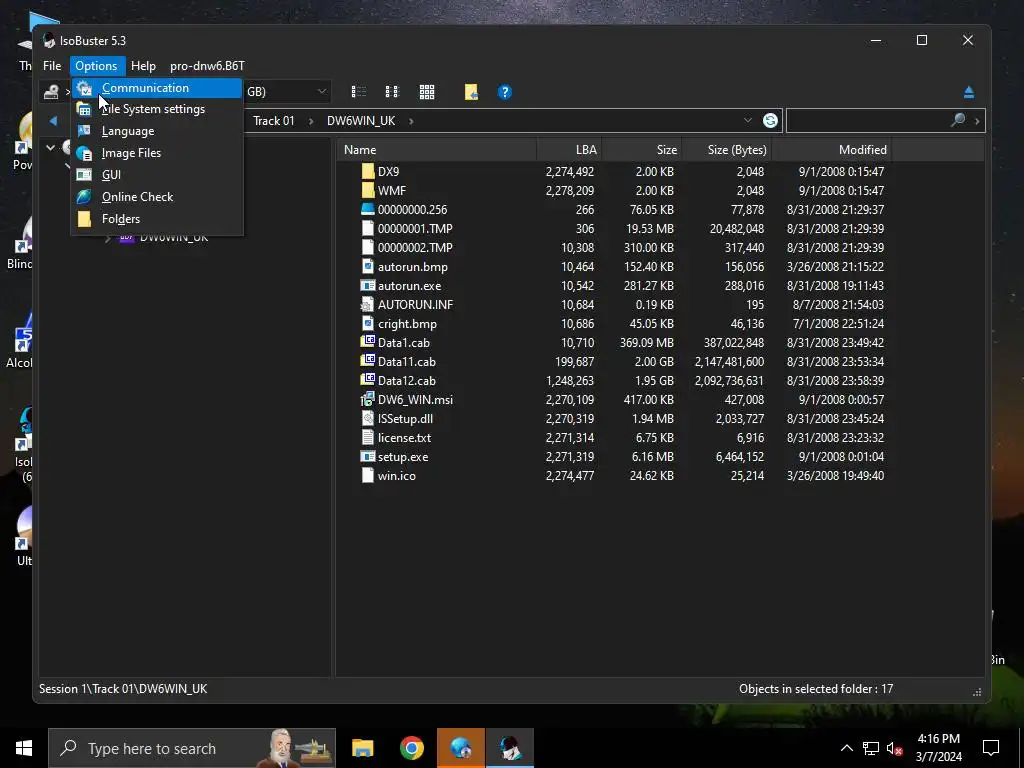This screenshot has height=768, width=1024.
Task: Select the 00000002.TMP file name
Action: tap(415, 248)
